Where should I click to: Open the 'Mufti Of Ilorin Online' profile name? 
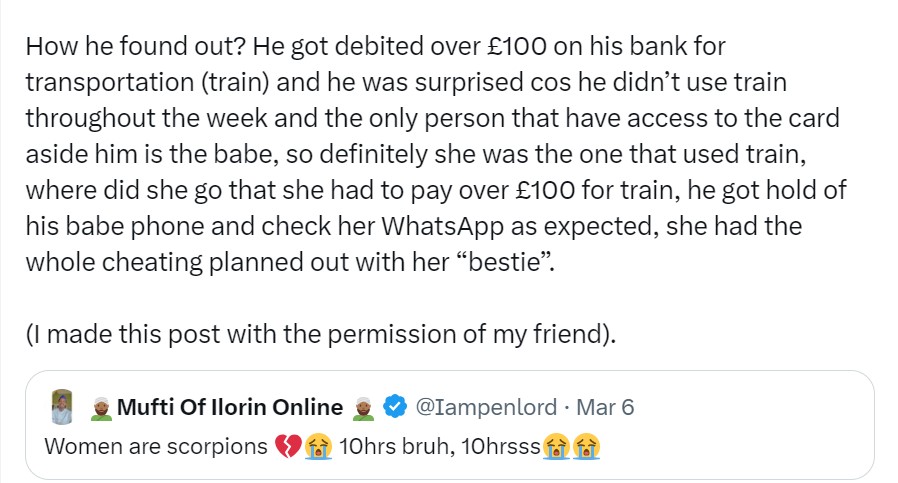(x=230, y=407)
